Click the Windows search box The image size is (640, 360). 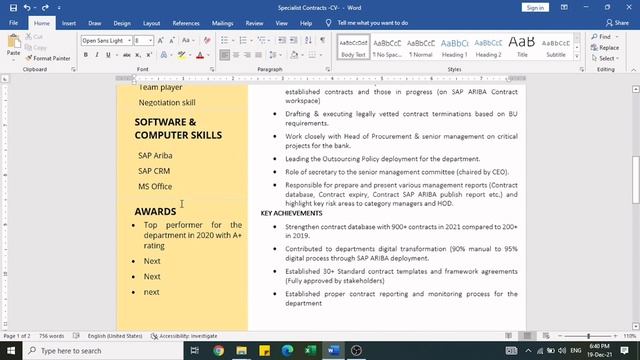103,351
